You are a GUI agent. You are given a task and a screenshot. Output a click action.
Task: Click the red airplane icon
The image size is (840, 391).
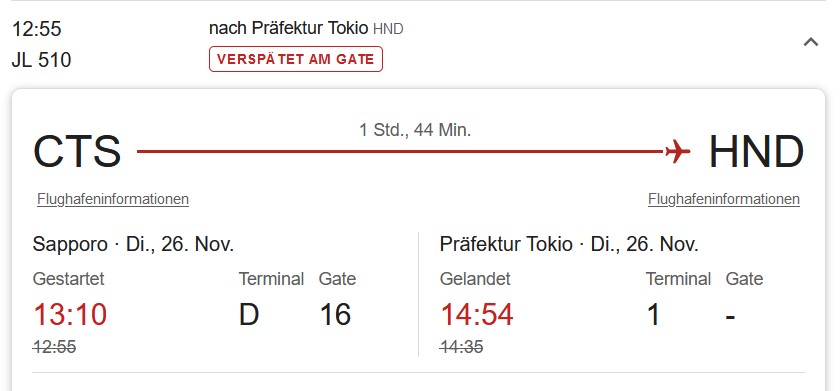[677, 151]
